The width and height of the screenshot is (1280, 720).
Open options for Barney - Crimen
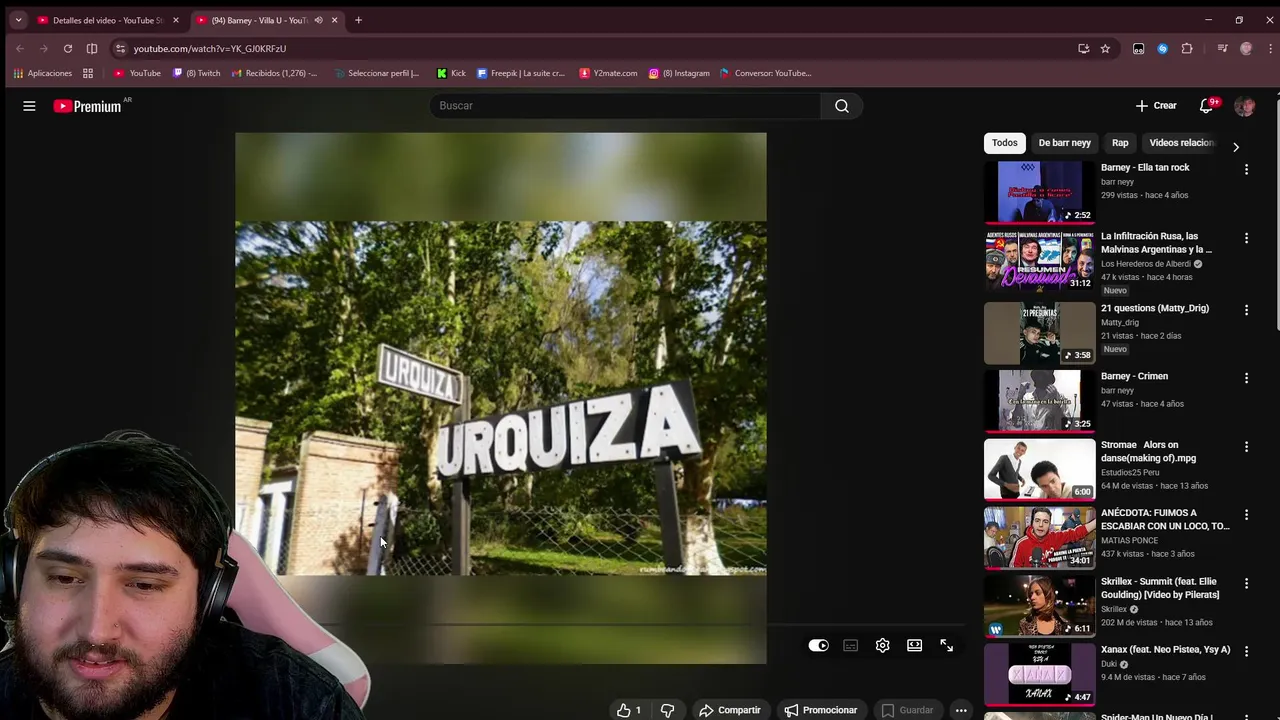point(1246,379)
